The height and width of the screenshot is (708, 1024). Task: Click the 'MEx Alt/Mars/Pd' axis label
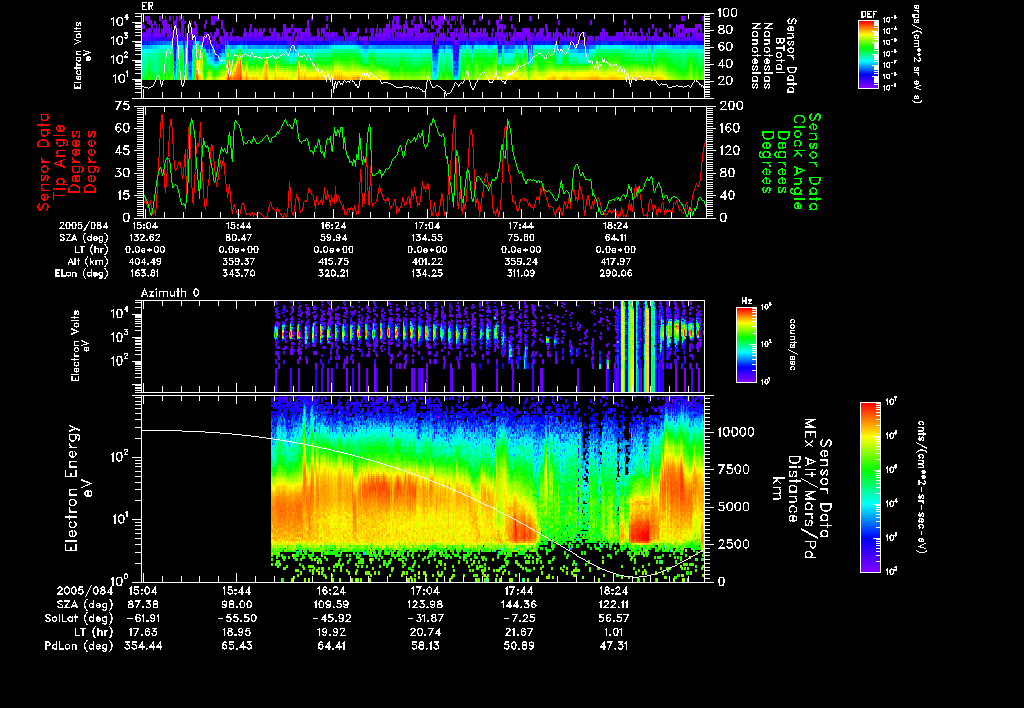810,488
